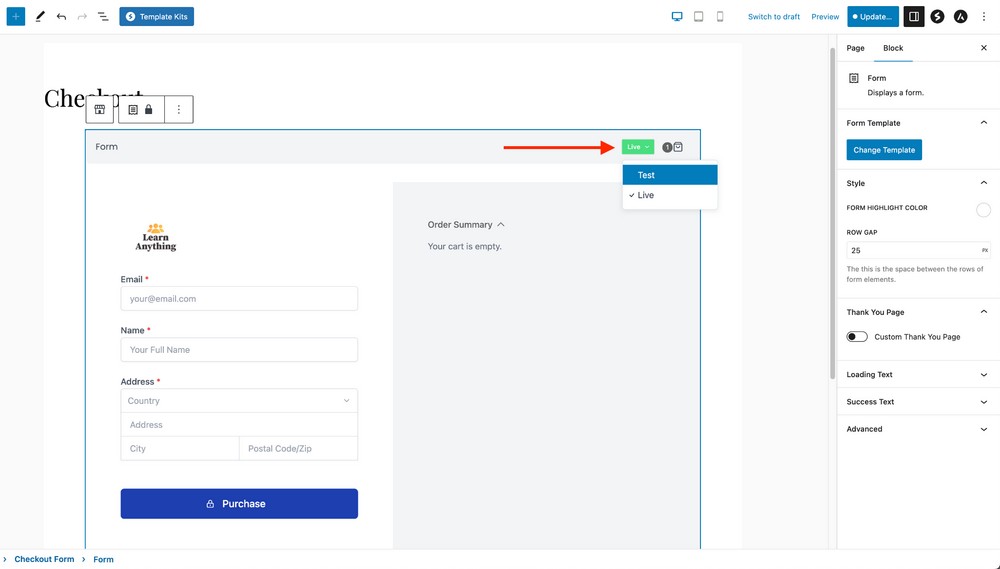Toggle Custom Thank You Page switch
The width and height of the screenshot is (1000, 569).
coord(857,337)
